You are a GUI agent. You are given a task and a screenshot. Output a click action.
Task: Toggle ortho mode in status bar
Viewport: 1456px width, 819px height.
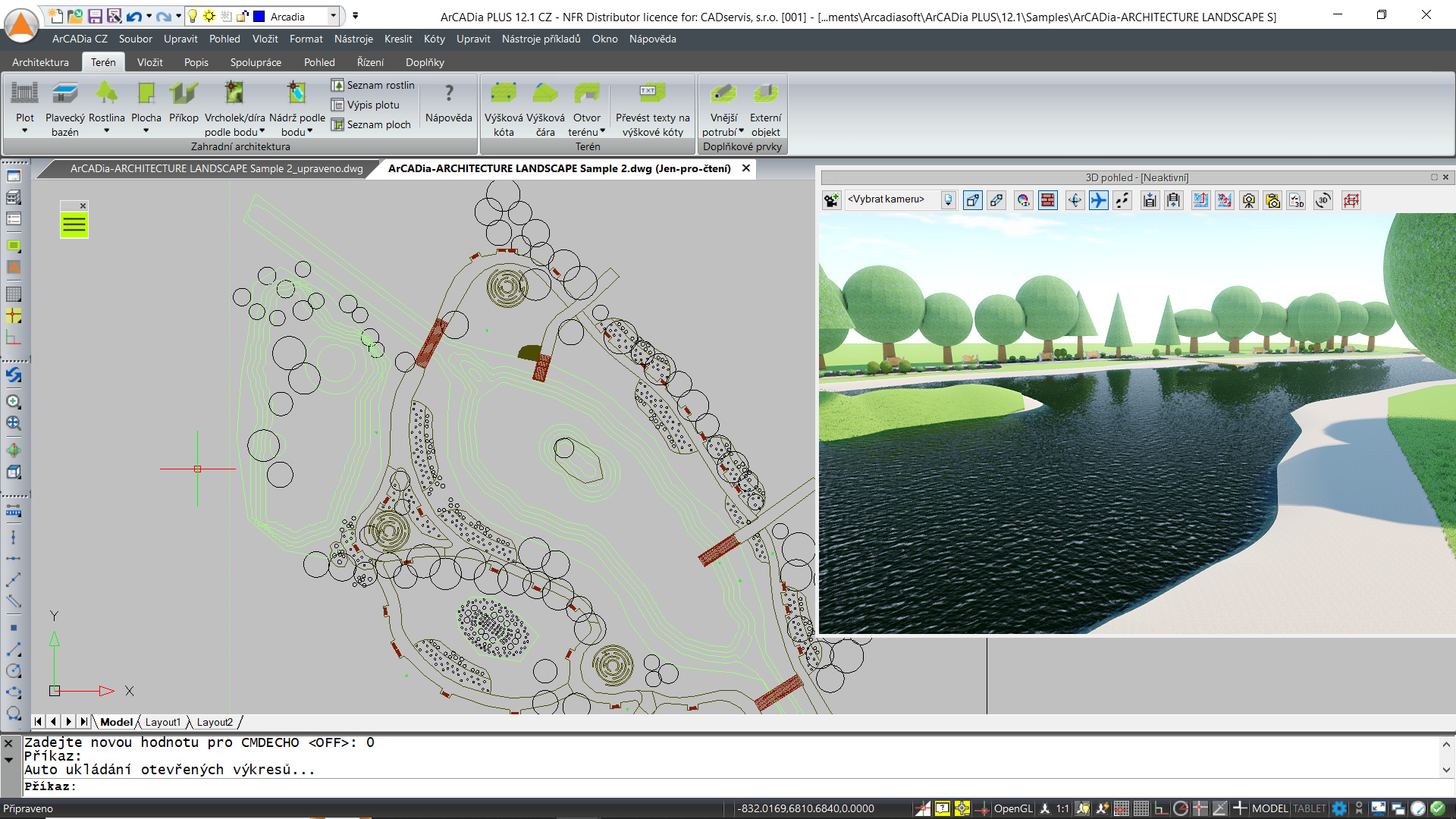pyautogui.click(x=1161, y=808)
